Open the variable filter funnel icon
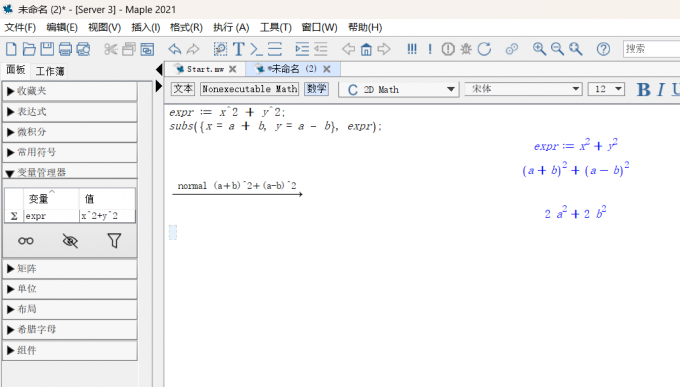This screenshot has width=680, height=387. pos(114,241)
